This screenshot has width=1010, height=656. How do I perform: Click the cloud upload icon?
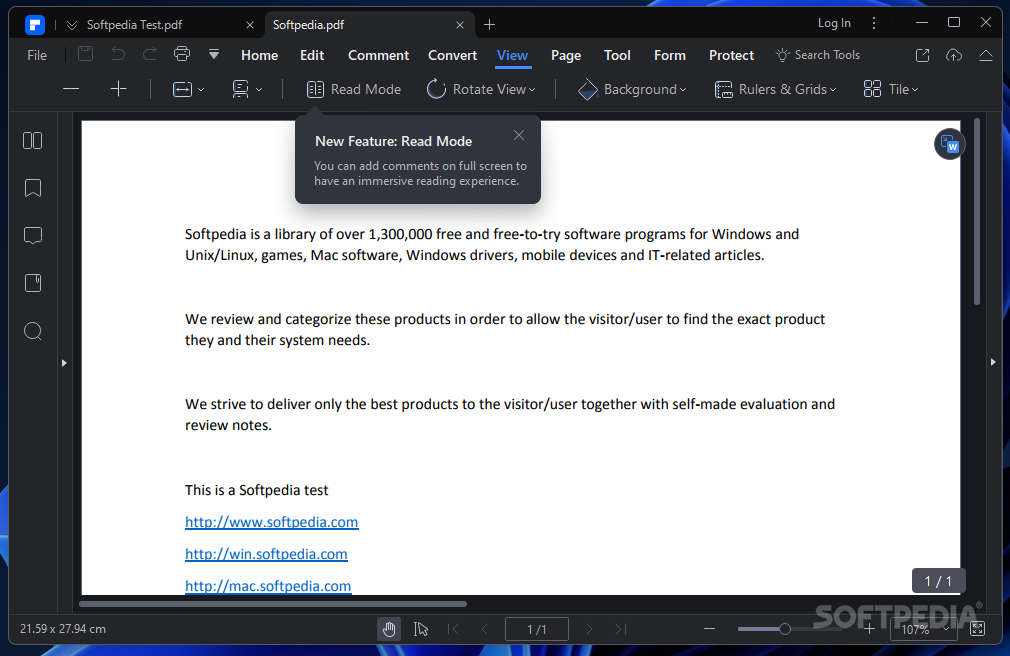(x=954, y=55)
